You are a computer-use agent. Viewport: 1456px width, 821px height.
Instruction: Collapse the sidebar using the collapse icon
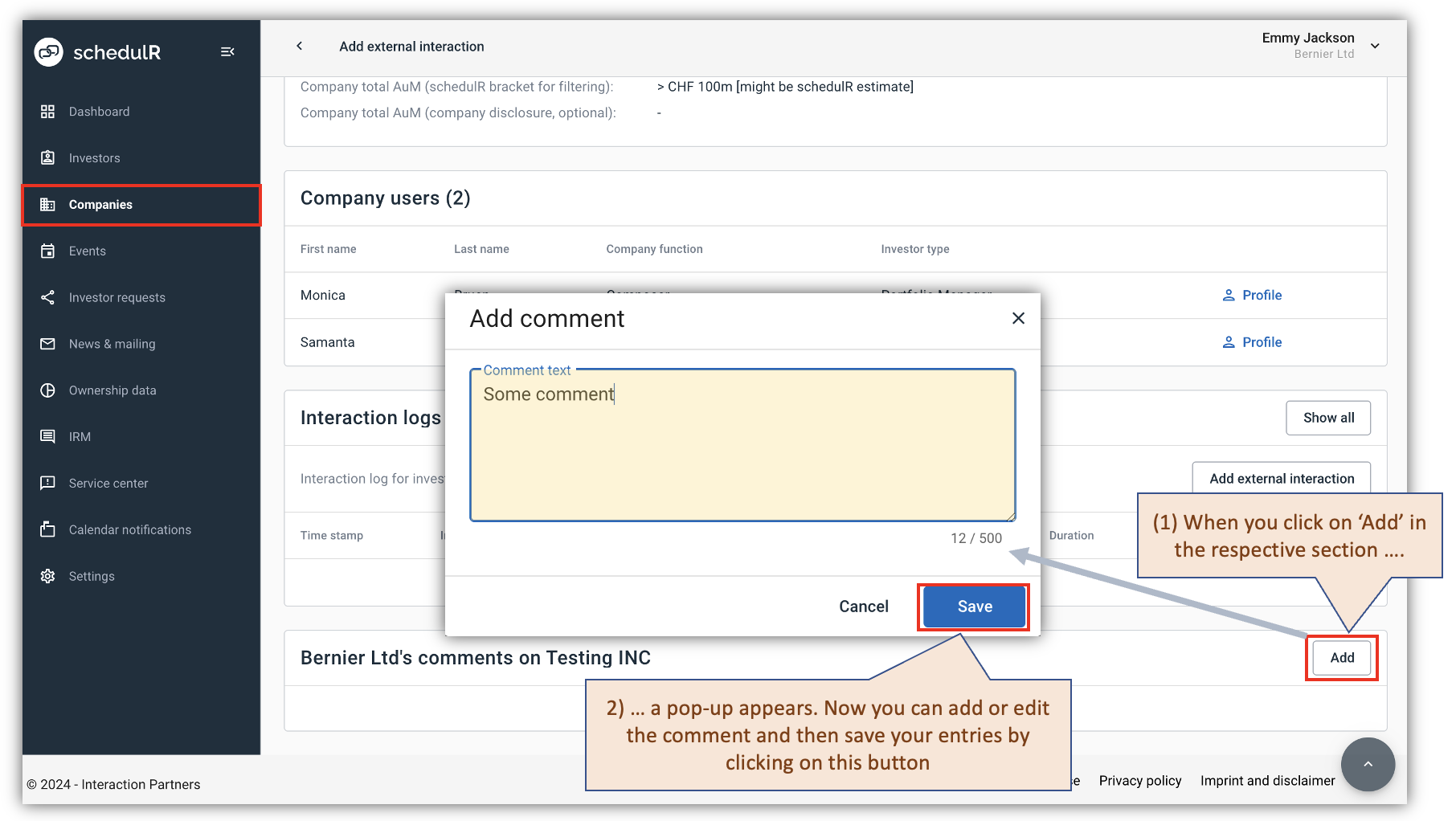click(227, 51)
